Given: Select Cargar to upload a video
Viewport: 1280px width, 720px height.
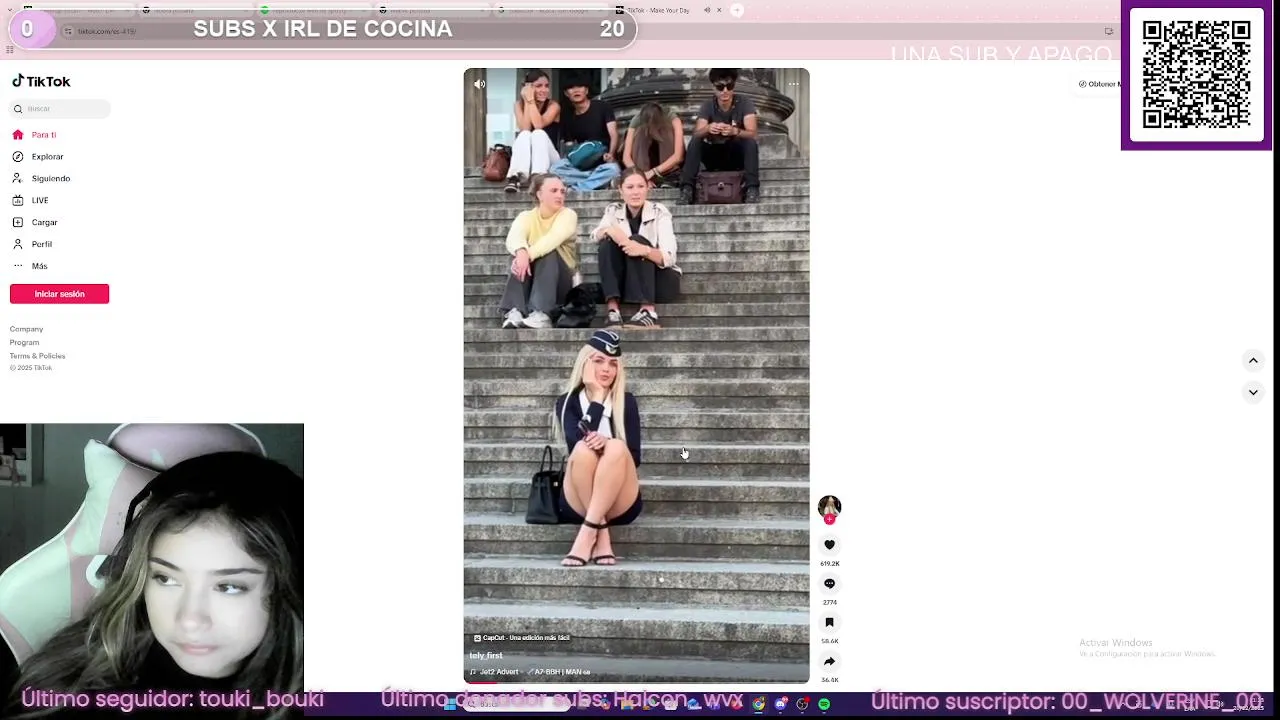Looking at the screenshot, I should tap(35, 222).
